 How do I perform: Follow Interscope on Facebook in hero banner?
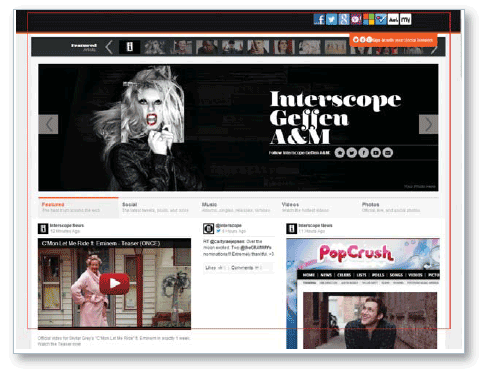[x=363, y=153]
